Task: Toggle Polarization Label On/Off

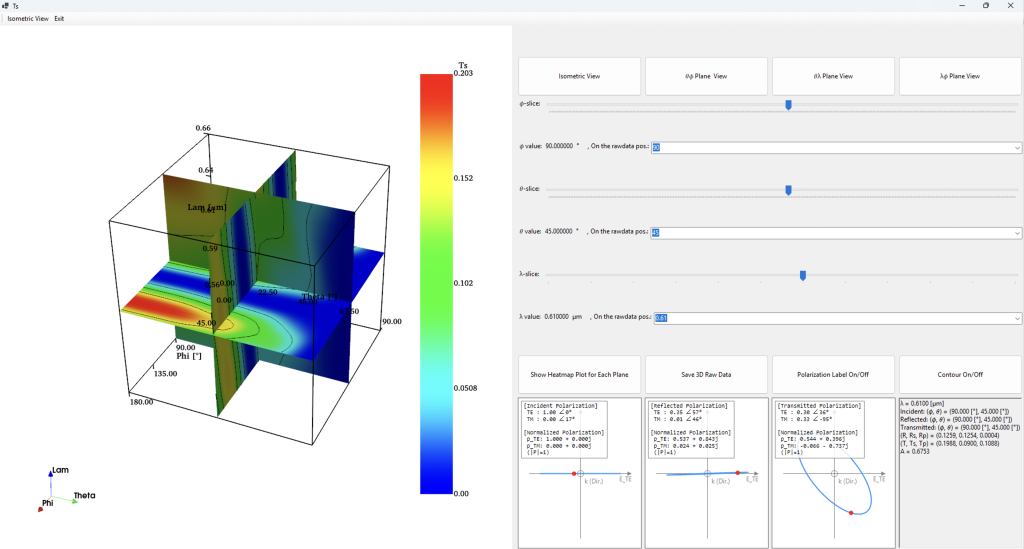Action: (833, 375)
